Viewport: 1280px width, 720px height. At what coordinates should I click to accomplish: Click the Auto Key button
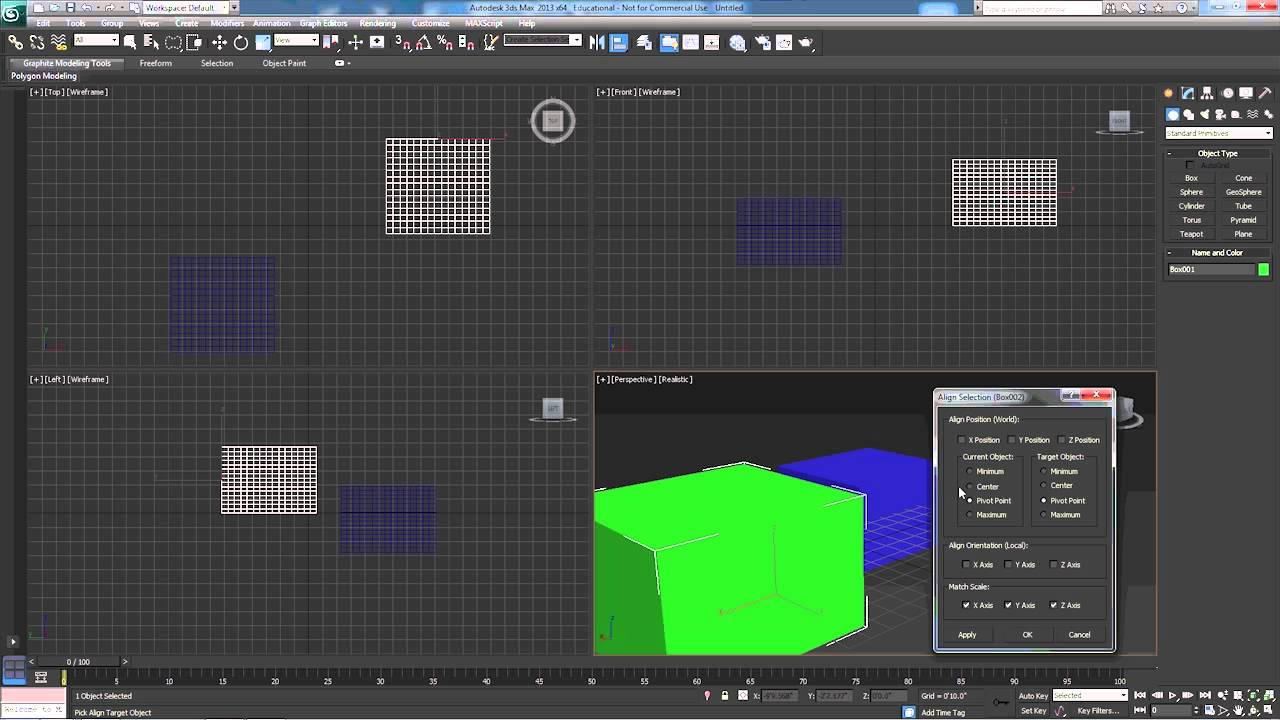pyautogui.click(x=1034, y=695)
